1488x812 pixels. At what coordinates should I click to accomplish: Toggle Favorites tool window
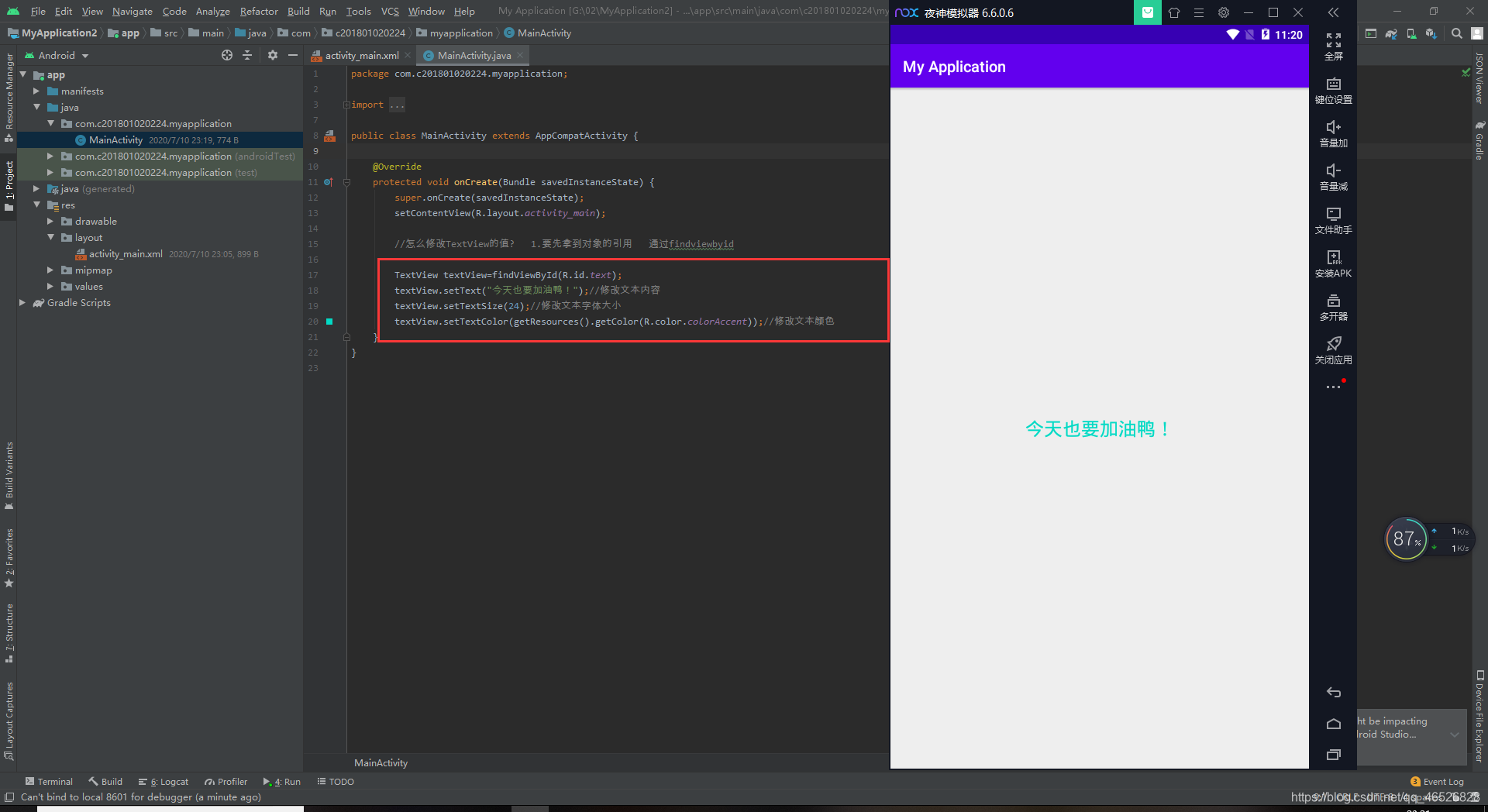tap(9, 558)
